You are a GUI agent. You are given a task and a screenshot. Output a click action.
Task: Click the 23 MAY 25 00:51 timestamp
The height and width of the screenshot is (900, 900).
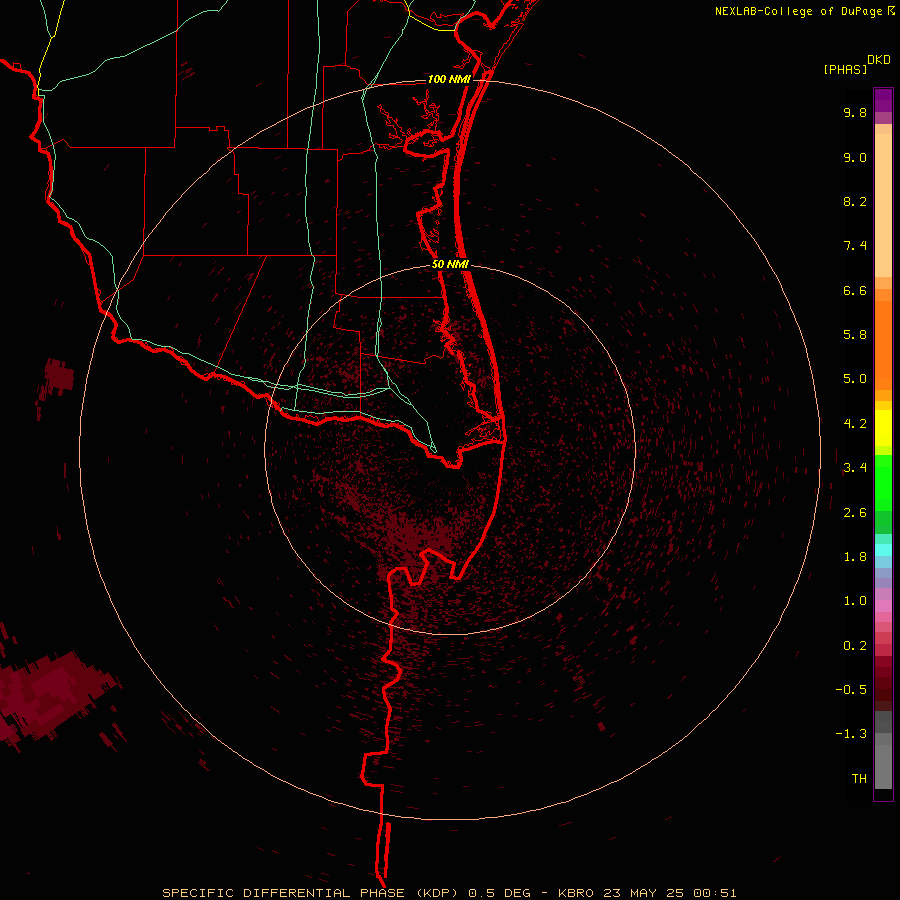(670, 893)
